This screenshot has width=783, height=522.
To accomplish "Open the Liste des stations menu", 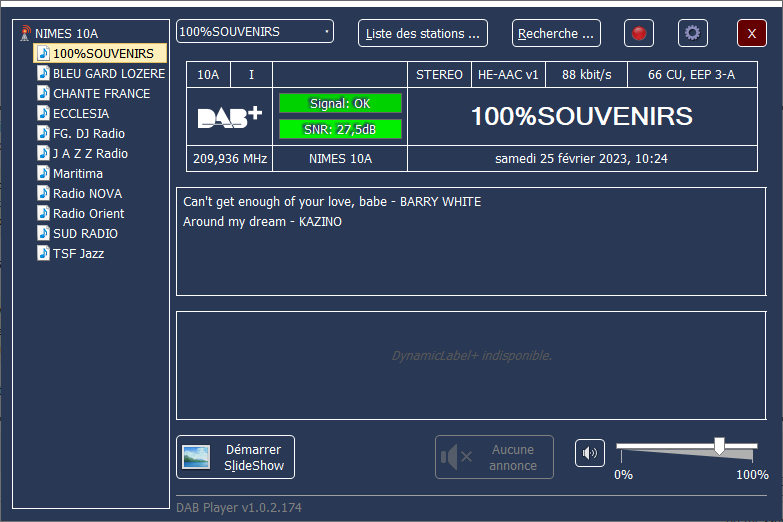I will coord(422,33).
